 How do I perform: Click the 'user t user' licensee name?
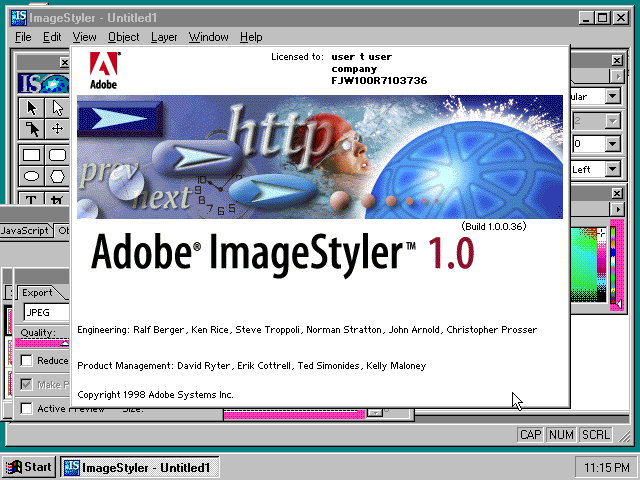(362, 57)
